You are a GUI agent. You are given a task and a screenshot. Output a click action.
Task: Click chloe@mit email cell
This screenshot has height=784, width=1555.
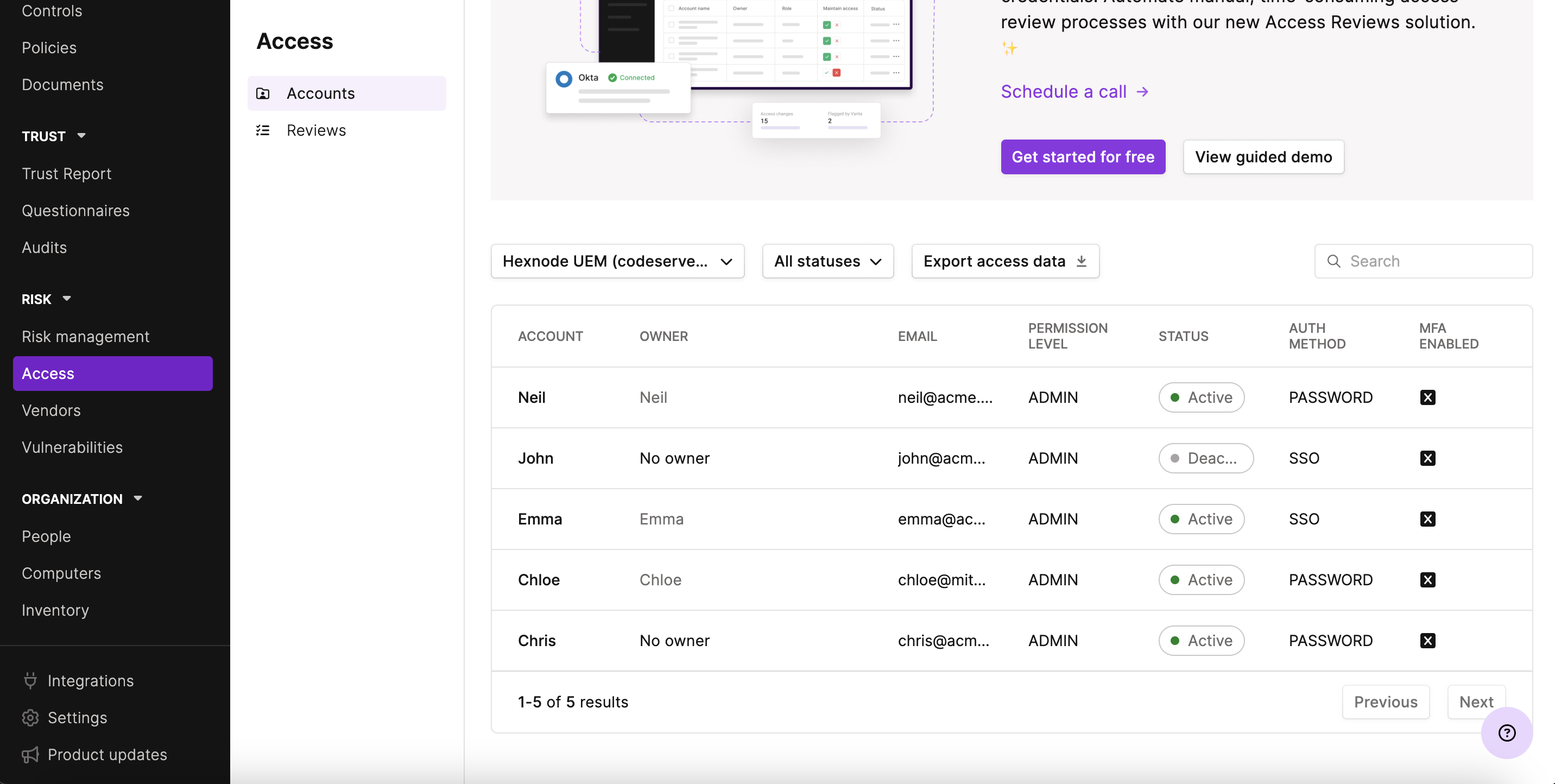point(941,580)
